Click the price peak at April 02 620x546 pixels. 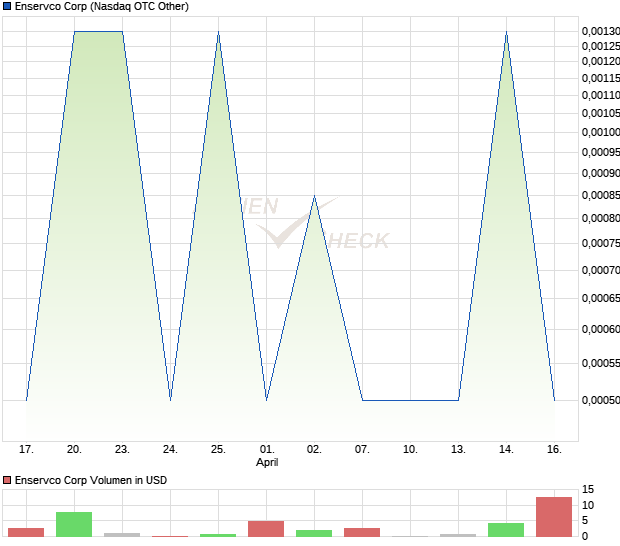point(314,196)
